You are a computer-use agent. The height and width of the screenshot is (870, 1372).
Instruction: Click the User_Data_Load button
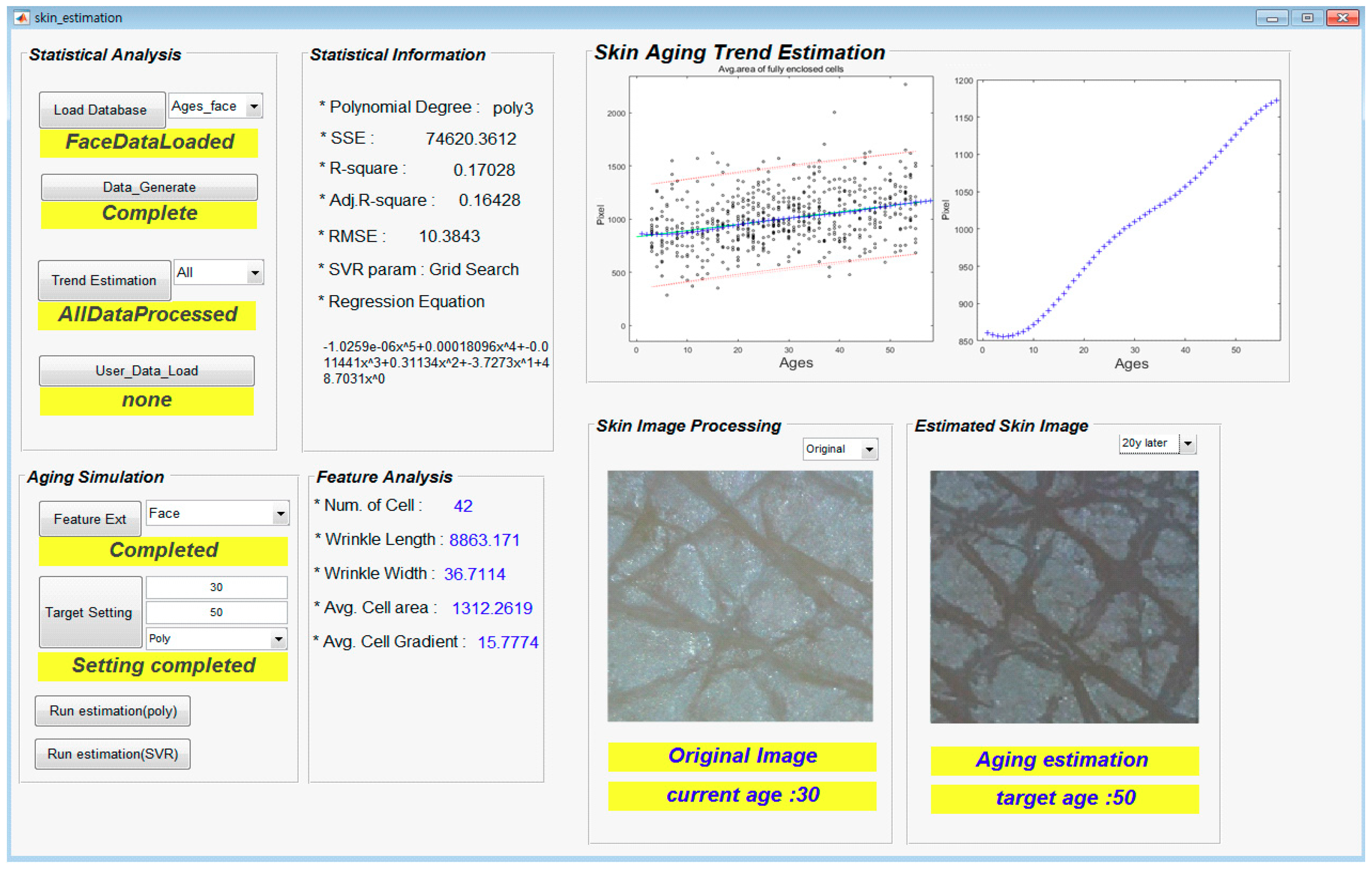(x=146, y=371)
